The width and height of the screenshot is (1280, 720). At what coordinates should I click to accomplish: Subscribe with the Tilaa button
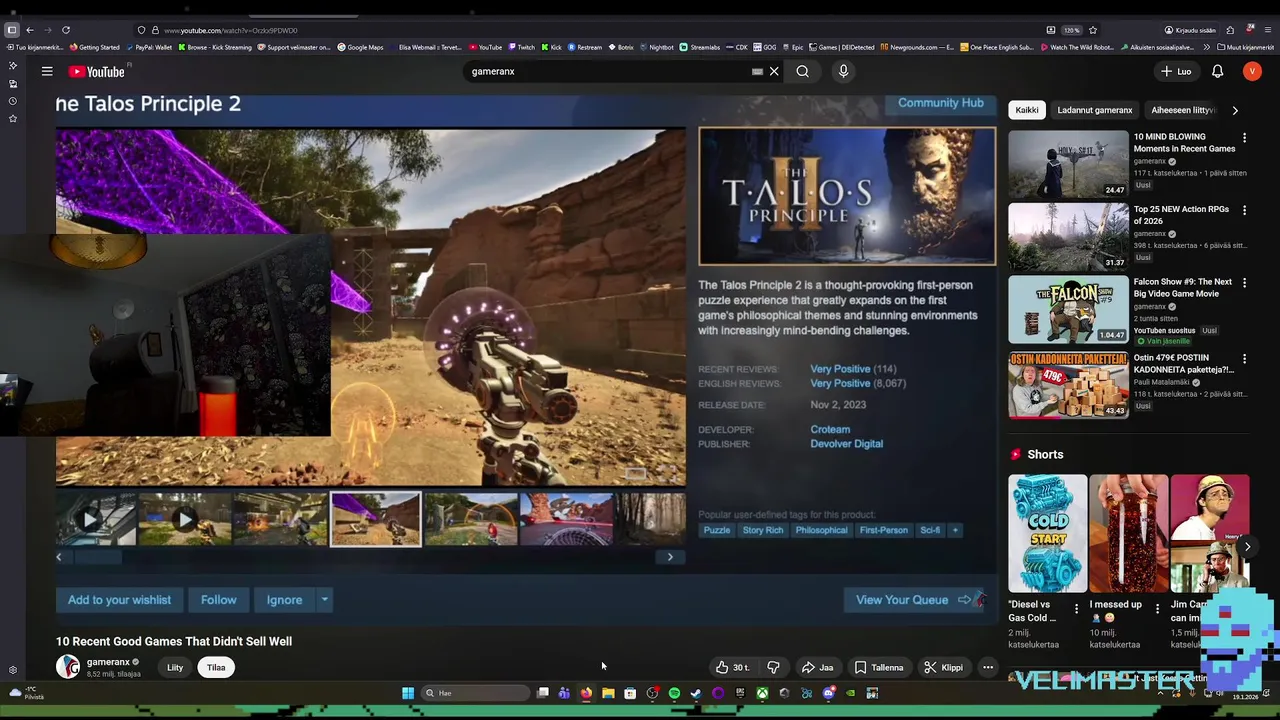(216, 667)
